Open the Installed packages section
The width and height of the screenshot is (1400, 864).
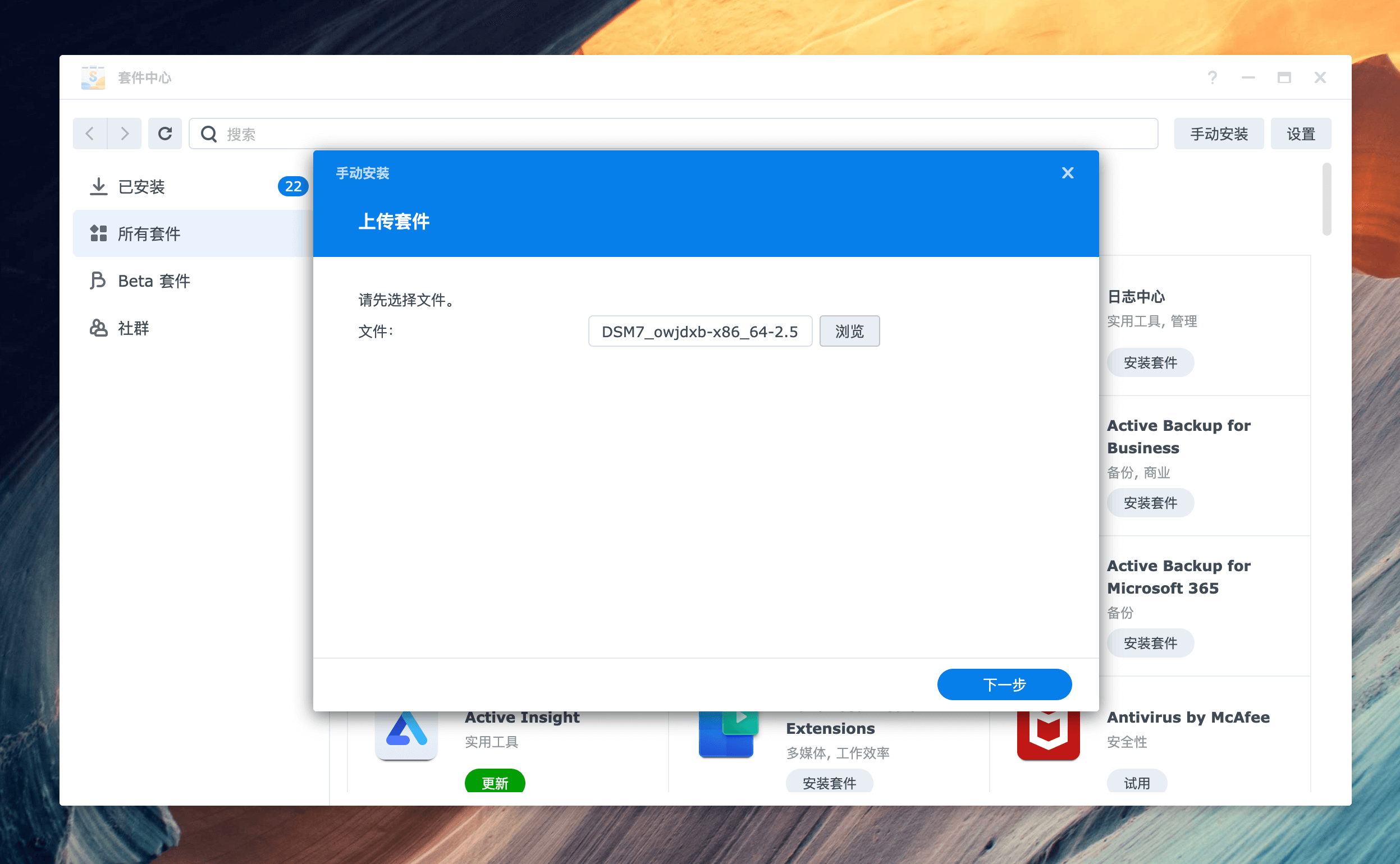[141, 187]
